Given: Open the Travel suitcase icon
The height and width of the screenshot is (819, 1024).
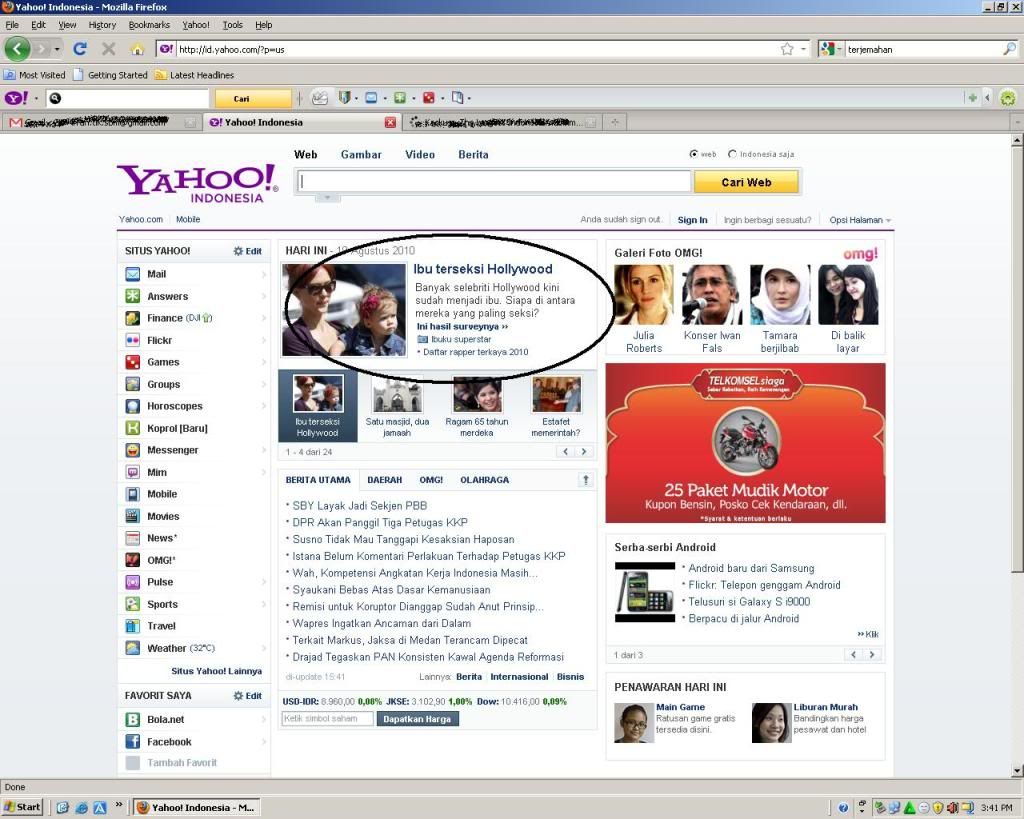Looking at the screenshot, I should coord(133,626).
